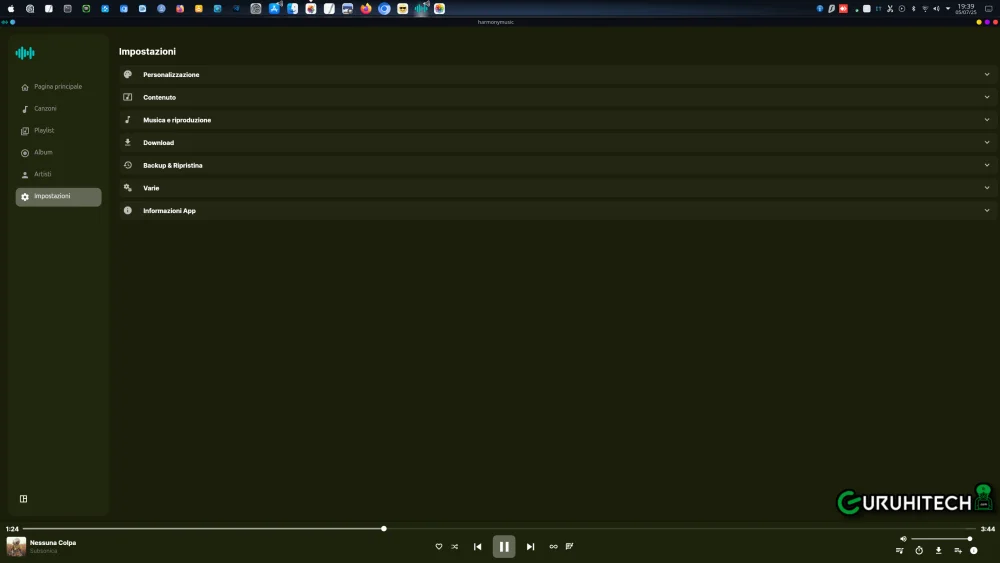Skip to next track

(x=530, y=547)
